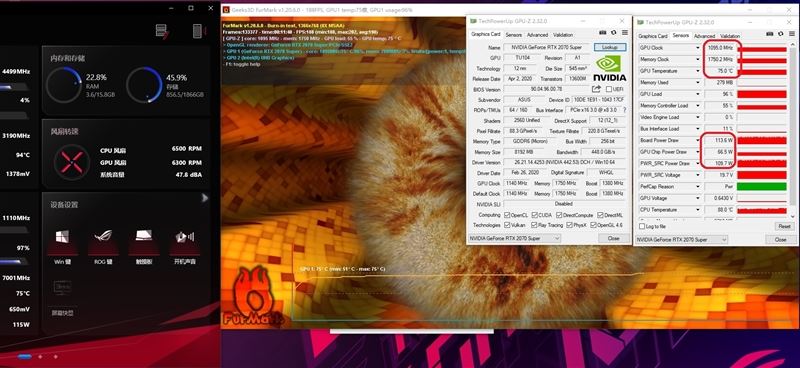800x368 pixels.
Task: Open the PerfCap Reason dropdown arrow
Action: (698, 187)
